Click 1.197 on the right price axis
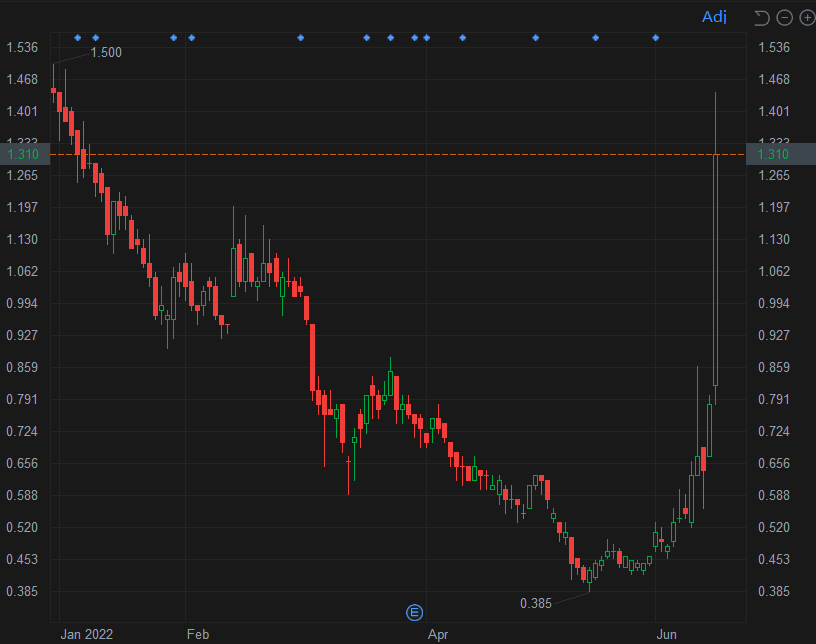 pos(774,207)
